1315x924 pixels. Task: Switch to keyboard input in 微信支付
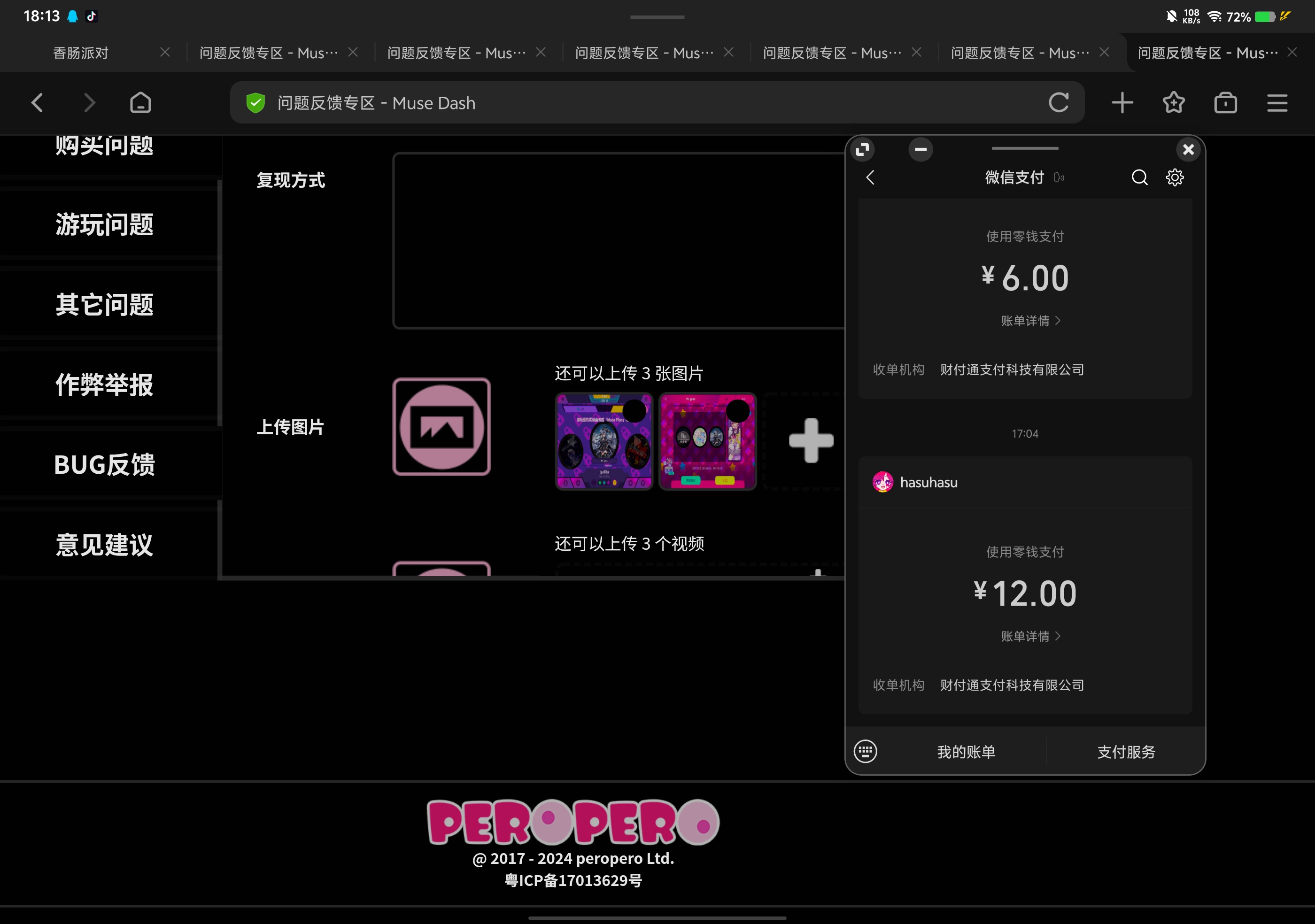tap(866, 751)
